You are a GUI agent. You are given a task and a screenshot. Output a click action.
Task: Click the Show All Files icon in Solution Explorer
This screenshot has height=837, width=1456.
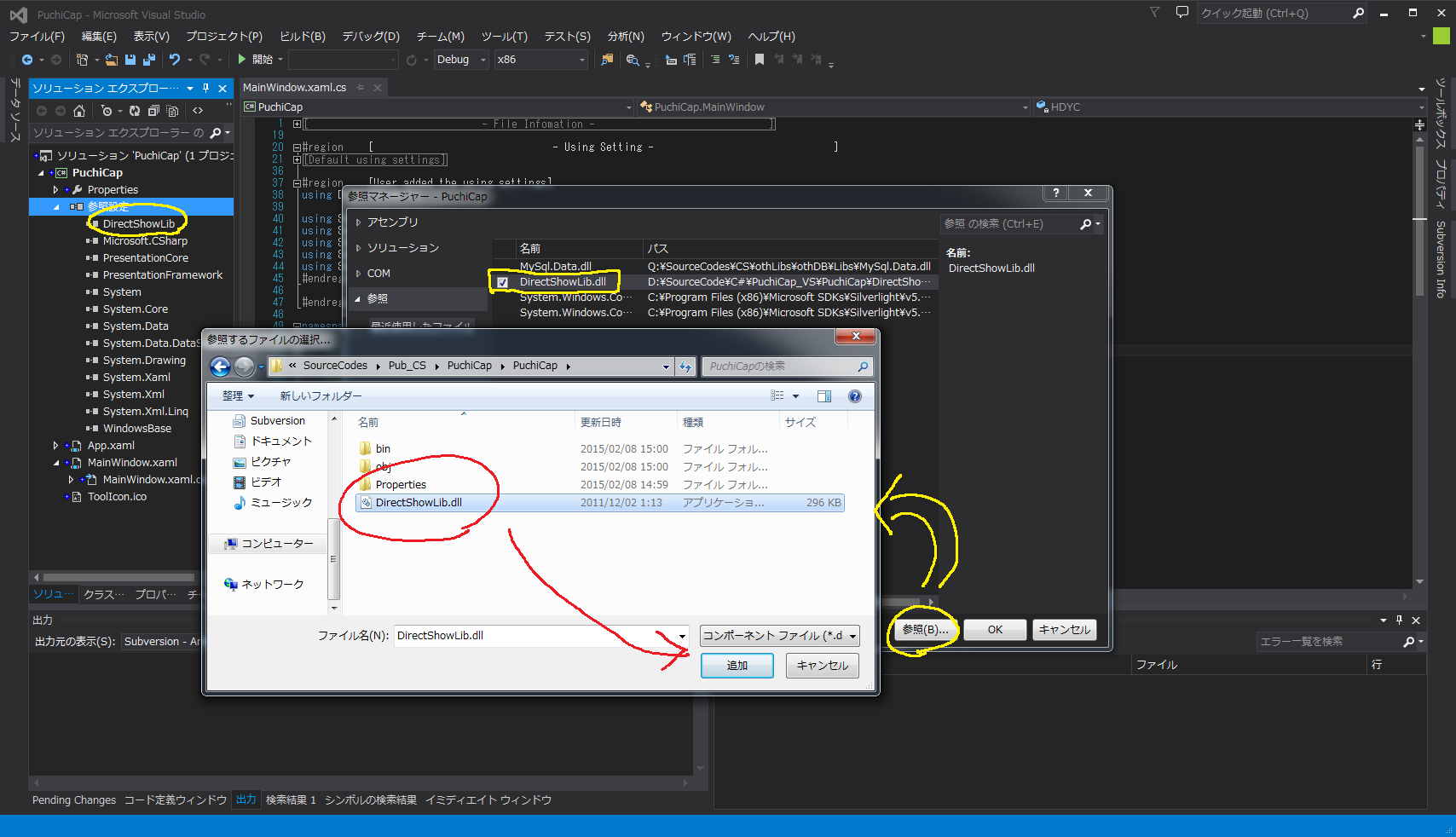pyautogui.click(x=172, y=111)
